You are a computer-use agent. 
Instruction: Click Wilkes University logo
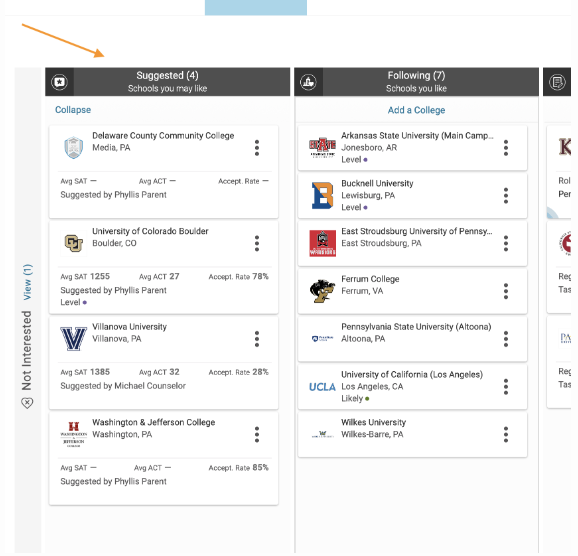click(322, 434)
